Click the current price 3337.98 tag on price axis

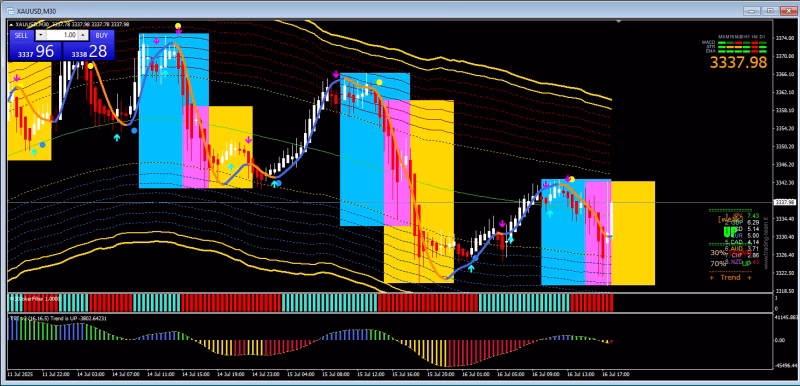click(785, 202)
